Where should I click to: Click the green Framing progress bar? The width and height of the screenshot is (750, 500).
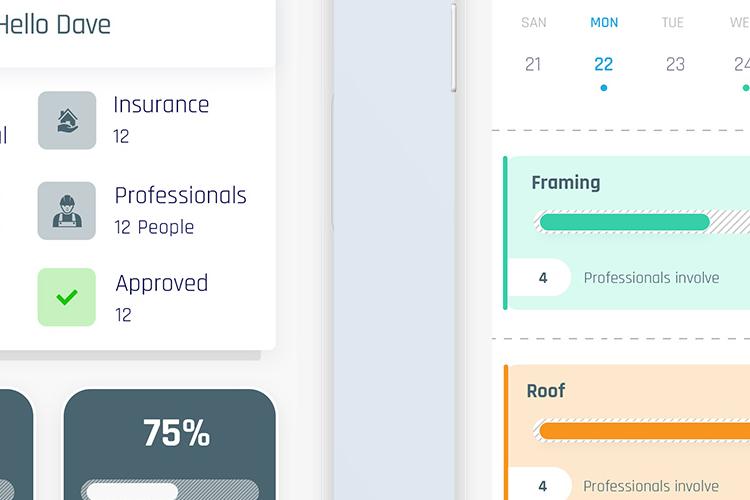625,222
